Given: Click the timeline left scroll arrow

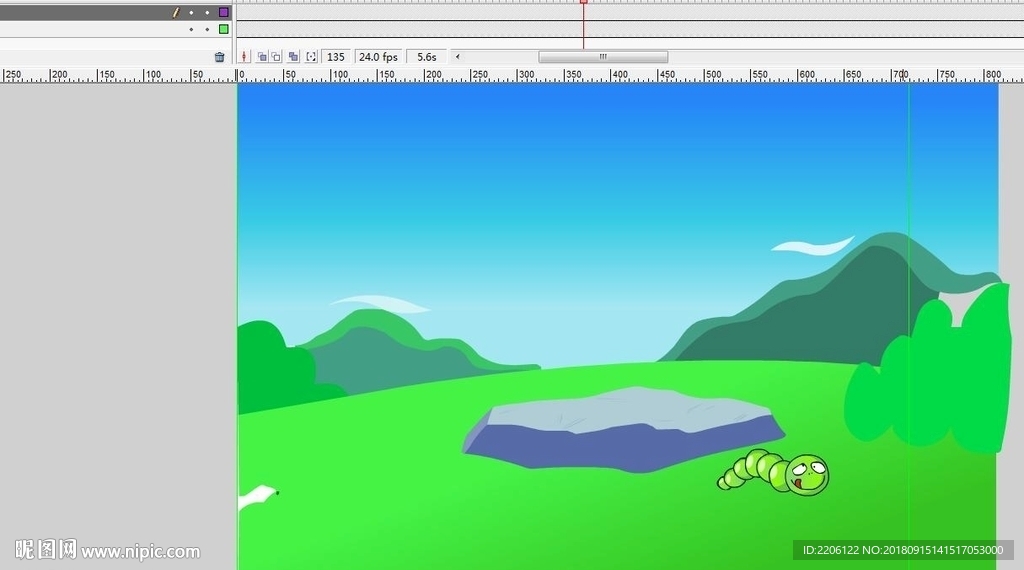Looking at the screenshot, I should click(457, 57).
